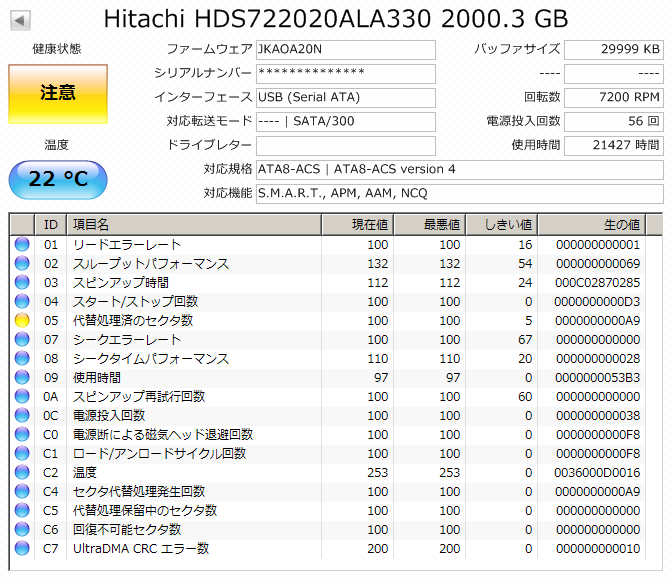This screenshot has height=580, width=672.
Task: Click the masked シリアルナンバー field
Action: click(346, 74)
